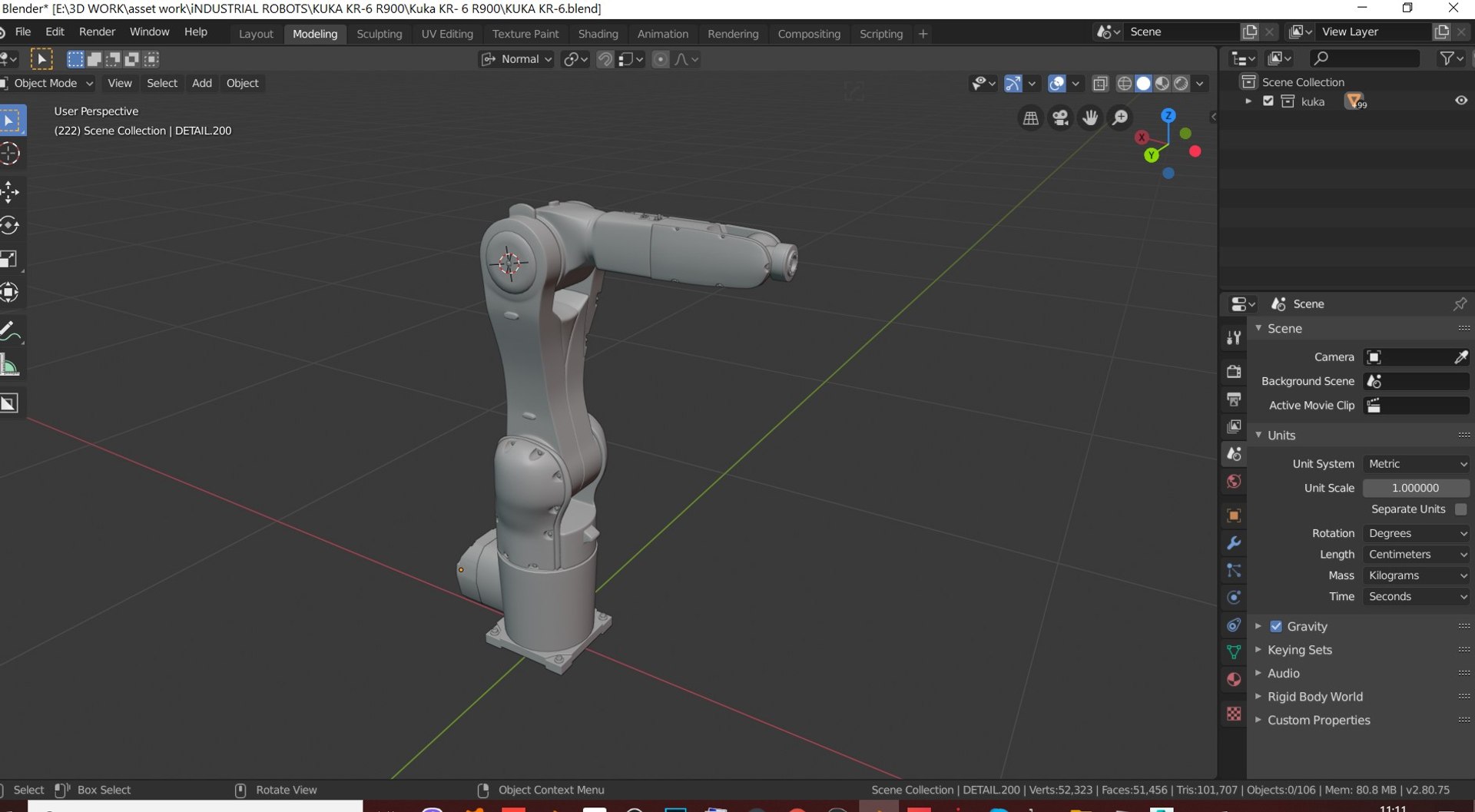Open the Object Data properties tab
This screenshot has width=1475, height=812.
pyautogui.click(x=1234, y=652)
